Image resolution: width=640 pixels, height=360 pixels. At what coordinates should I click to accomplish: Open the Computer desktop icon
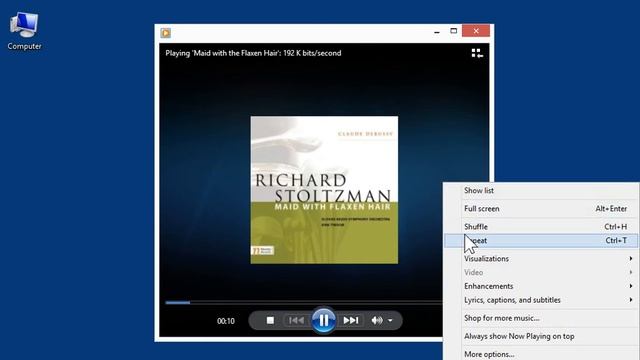pos(24,31)
